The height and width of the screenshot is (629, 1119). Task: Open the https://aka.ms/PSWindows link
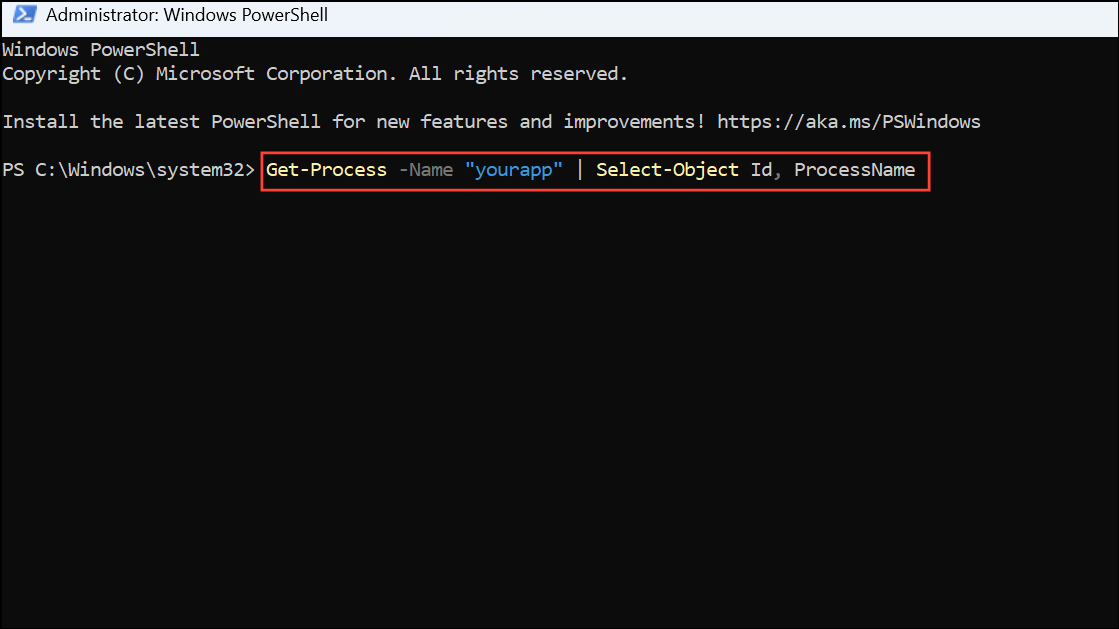click(x=848, y=121)
